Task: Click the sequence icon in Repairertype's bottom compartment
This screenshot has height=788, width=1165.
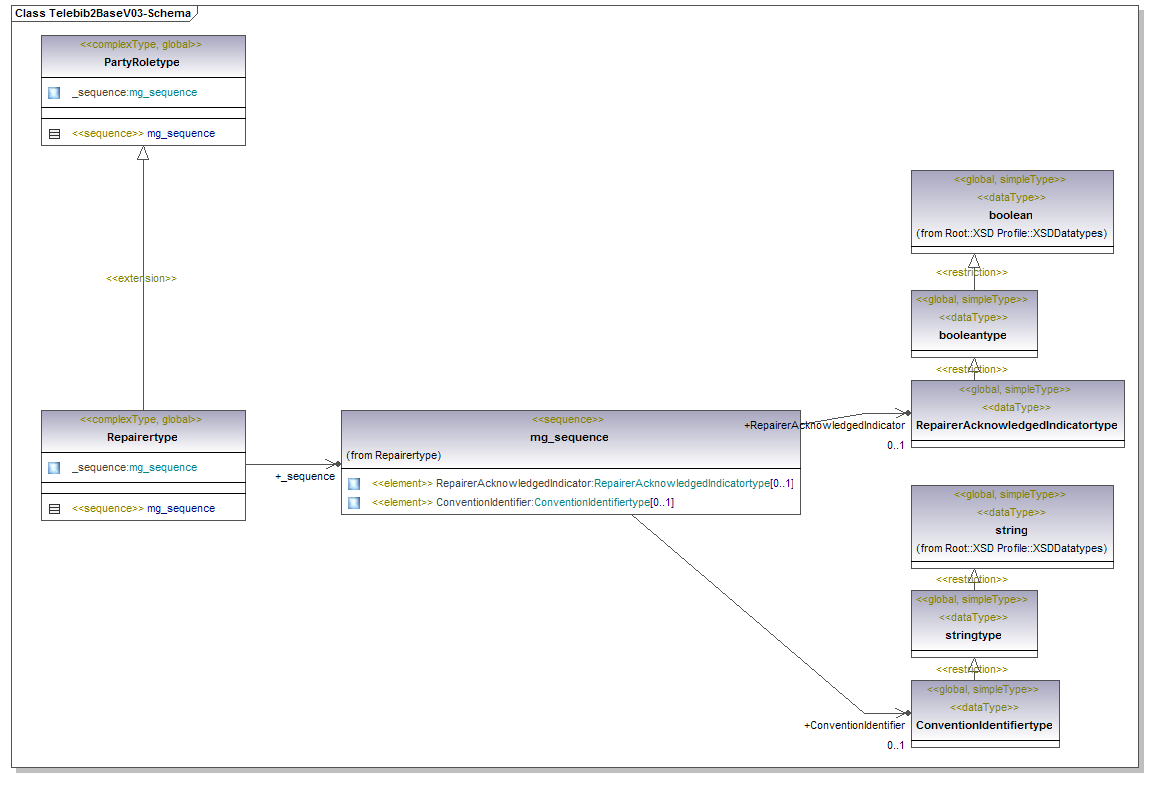Action: 54,508
